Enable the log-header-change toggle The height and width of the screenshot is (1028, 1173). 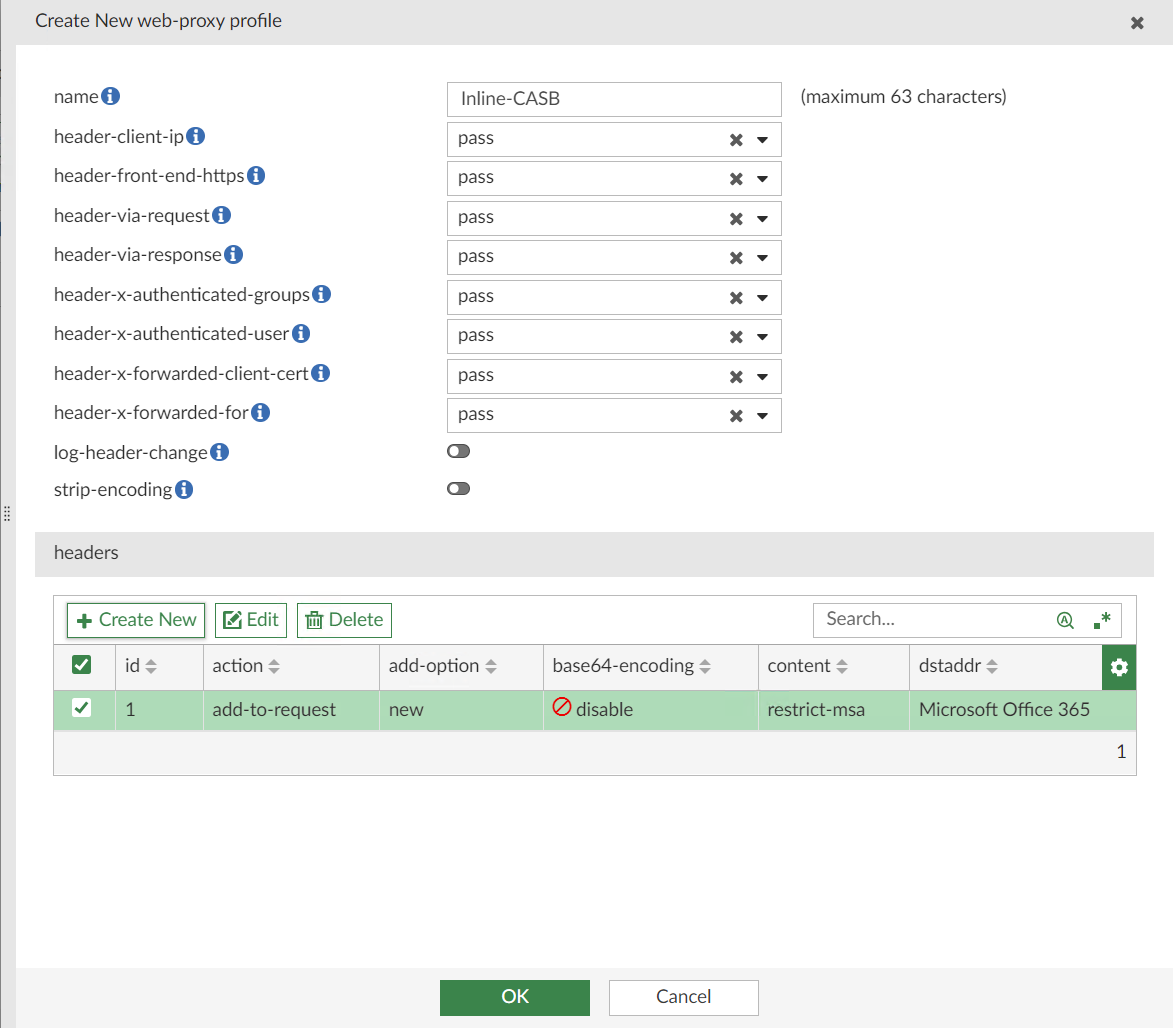pos(458,451)
